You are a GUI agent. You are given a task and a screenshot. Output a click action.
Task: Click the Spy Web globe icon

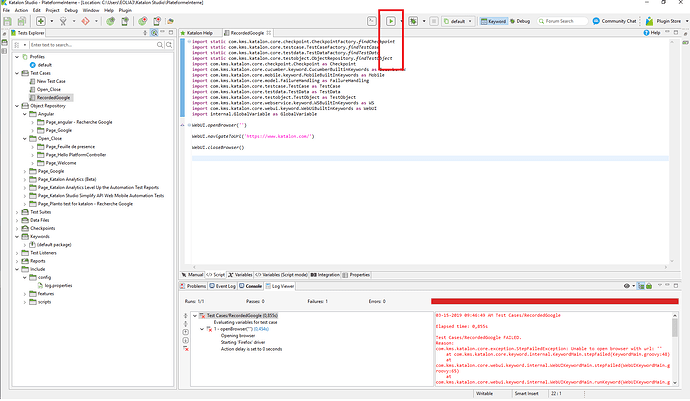110,21
